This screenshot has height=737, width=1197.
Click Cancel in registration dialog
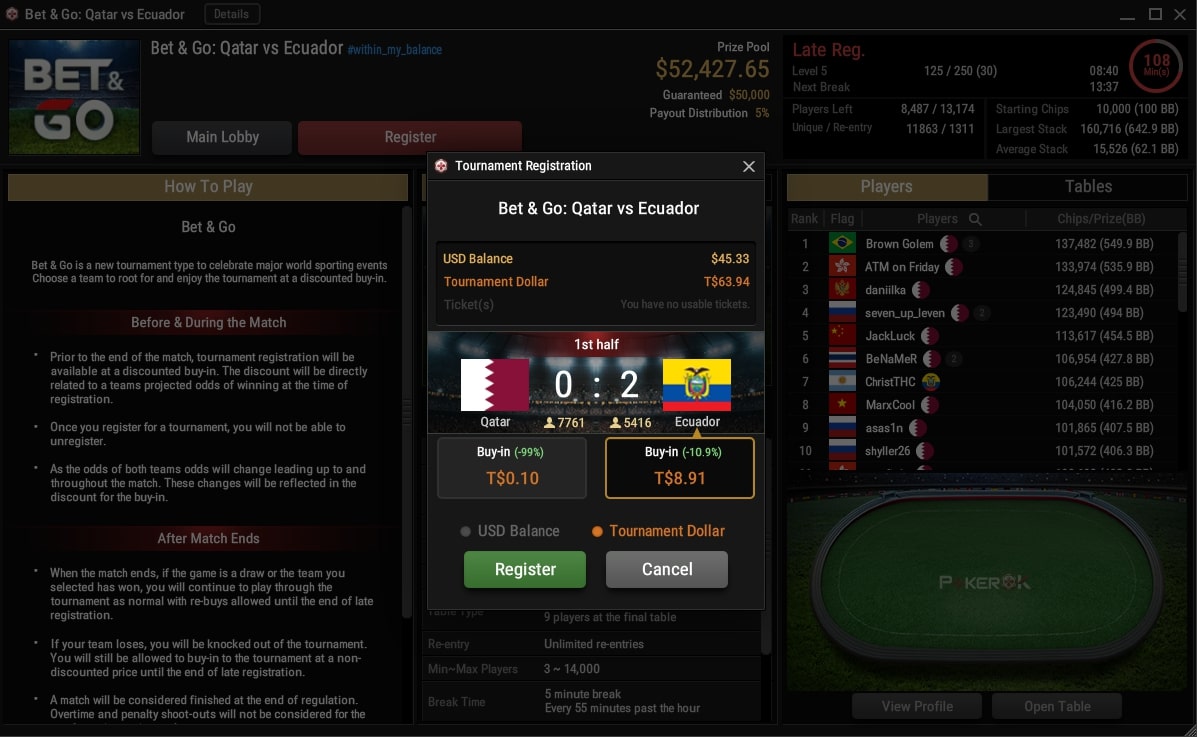(x=667, y=570)
